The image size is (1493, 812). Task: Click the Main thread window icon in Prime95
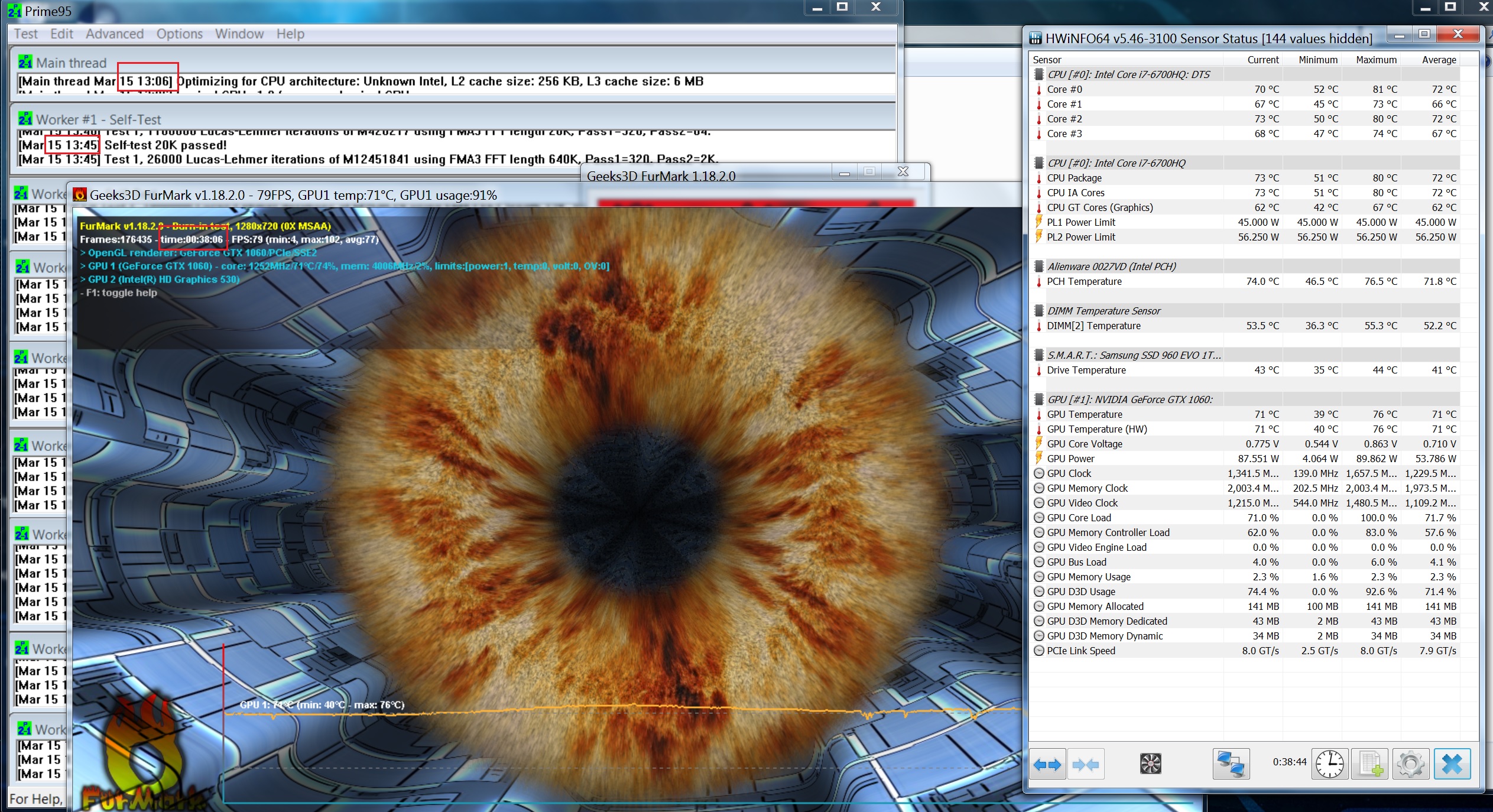click(25, 62)
